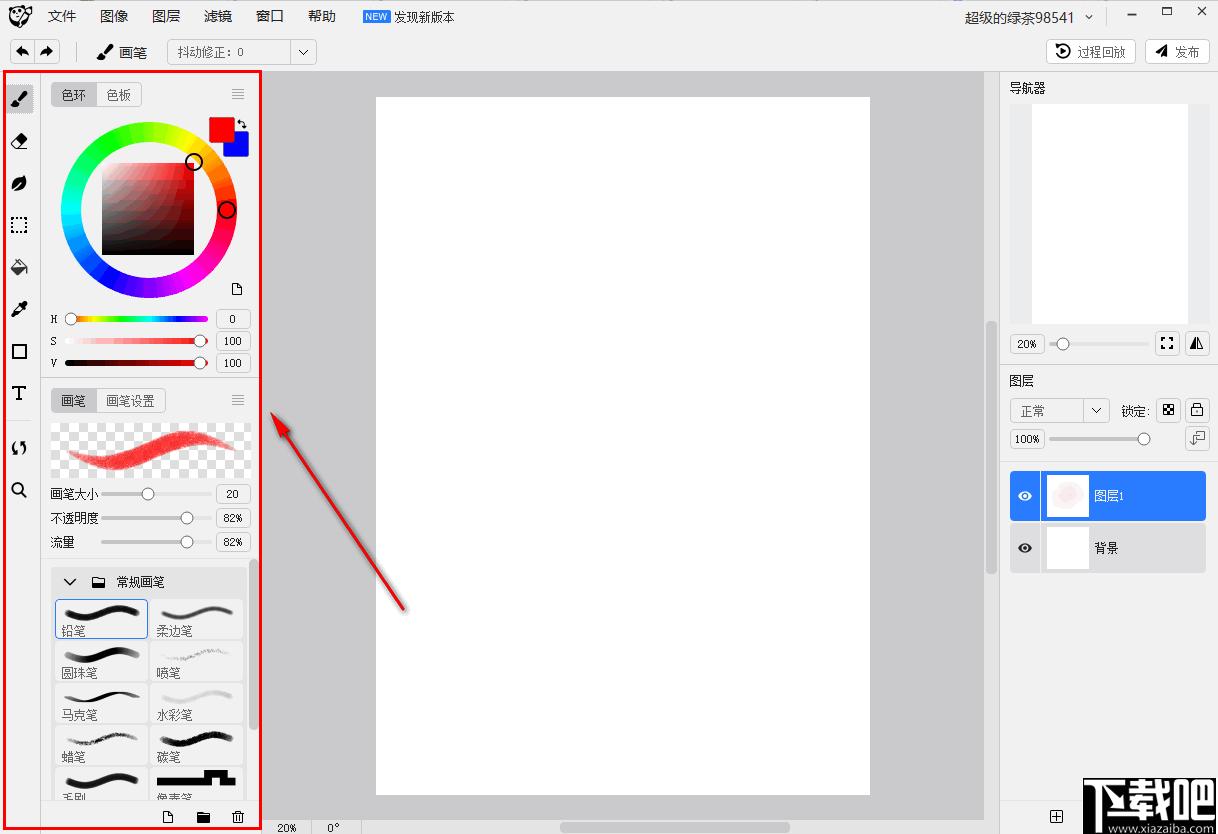Open the 图层 menu
The height and width of the screenshot is (834, 1218).
166,16
